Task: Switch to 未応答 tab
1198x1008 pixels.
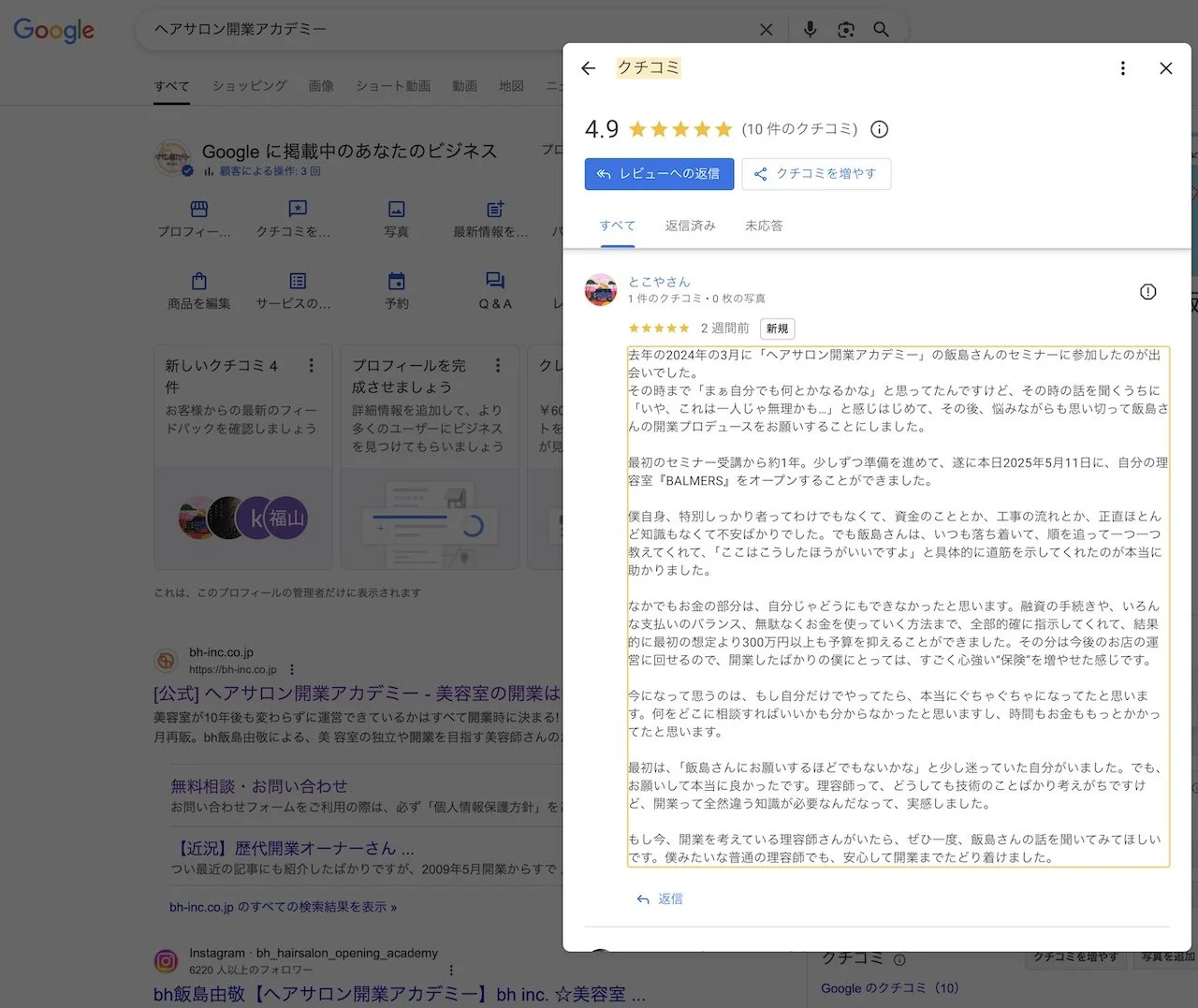Action: (764, 226)
